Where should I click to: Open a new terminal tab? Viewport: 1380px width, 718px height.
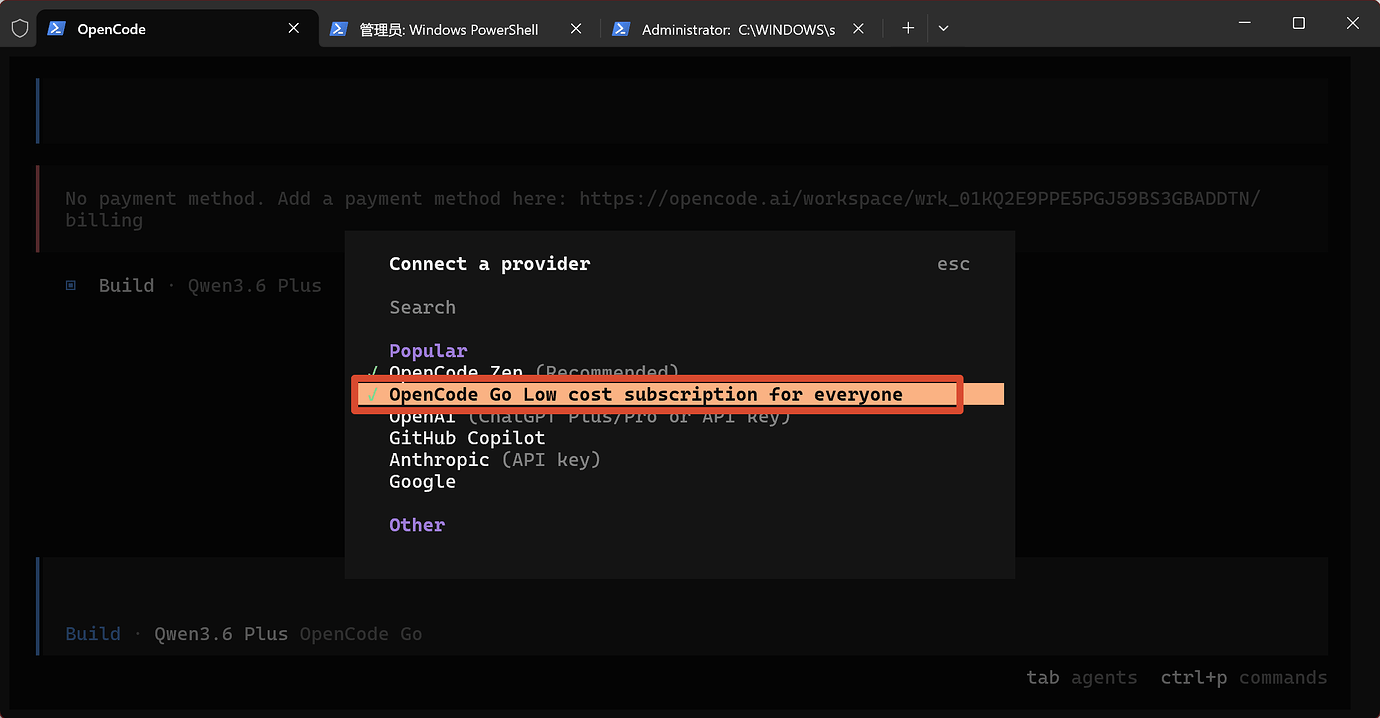click(x=908, y=28)
